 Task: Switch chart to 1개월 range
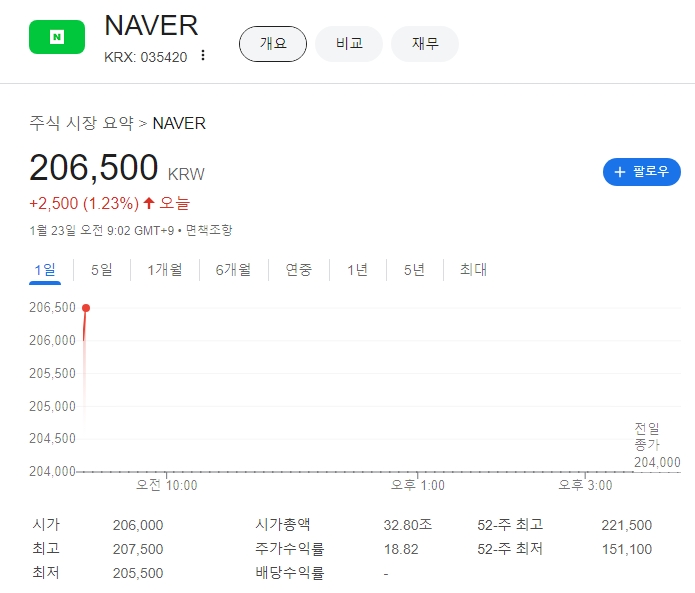coord(164,269)
